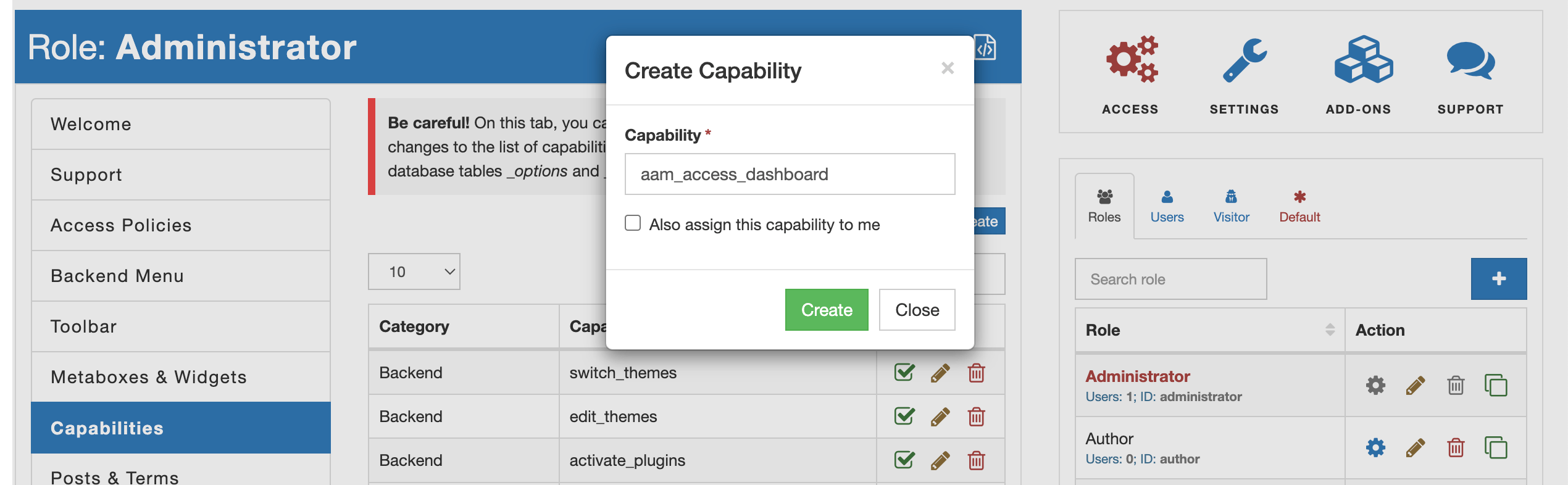Click the switch_themes capability text
This screenshot has width=1568, height=485.
click(x=623, y=373)
